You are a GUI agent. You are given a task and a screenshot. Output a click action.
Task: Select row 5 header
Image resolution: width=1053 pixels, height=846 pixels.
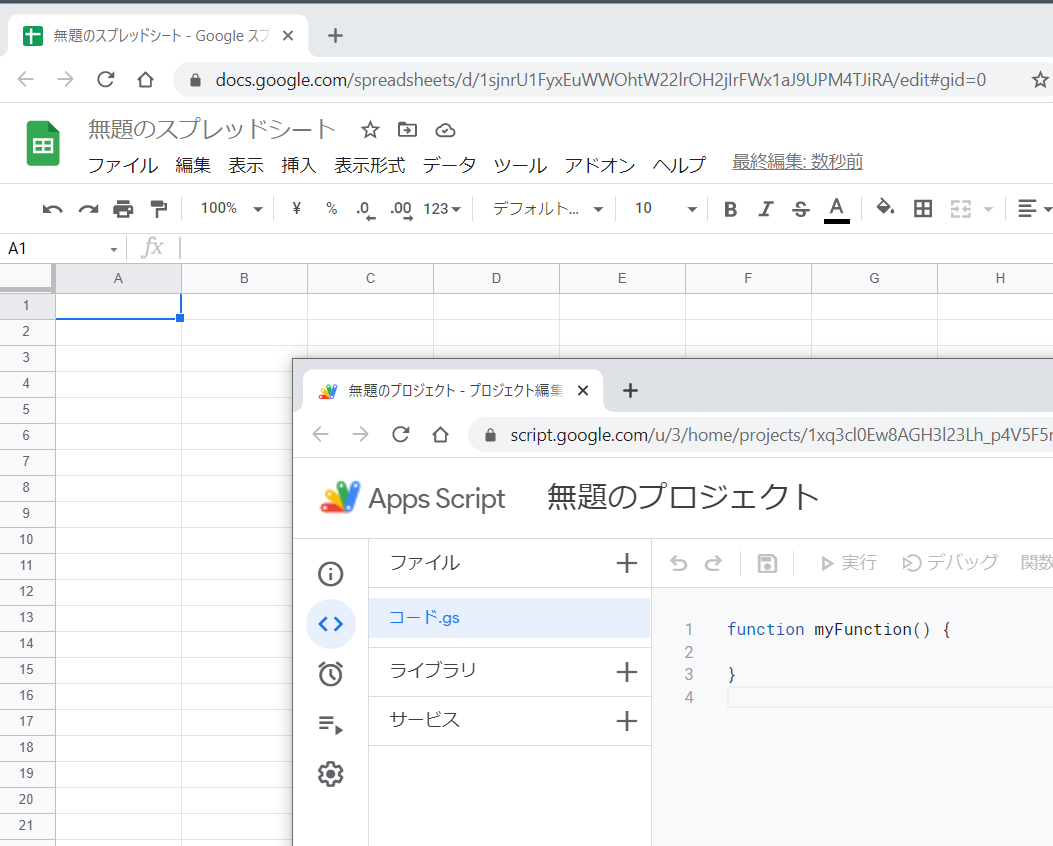[26, 410]
